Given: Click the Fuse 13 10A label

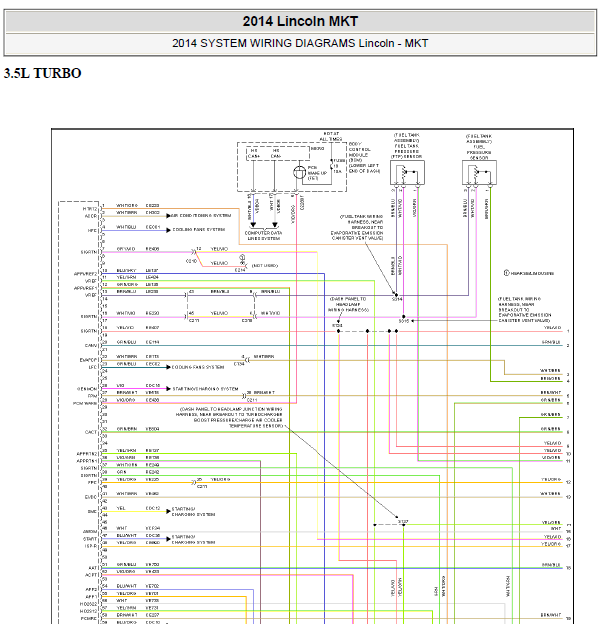Looking at the screenshot, I should (x=338, y=166).
